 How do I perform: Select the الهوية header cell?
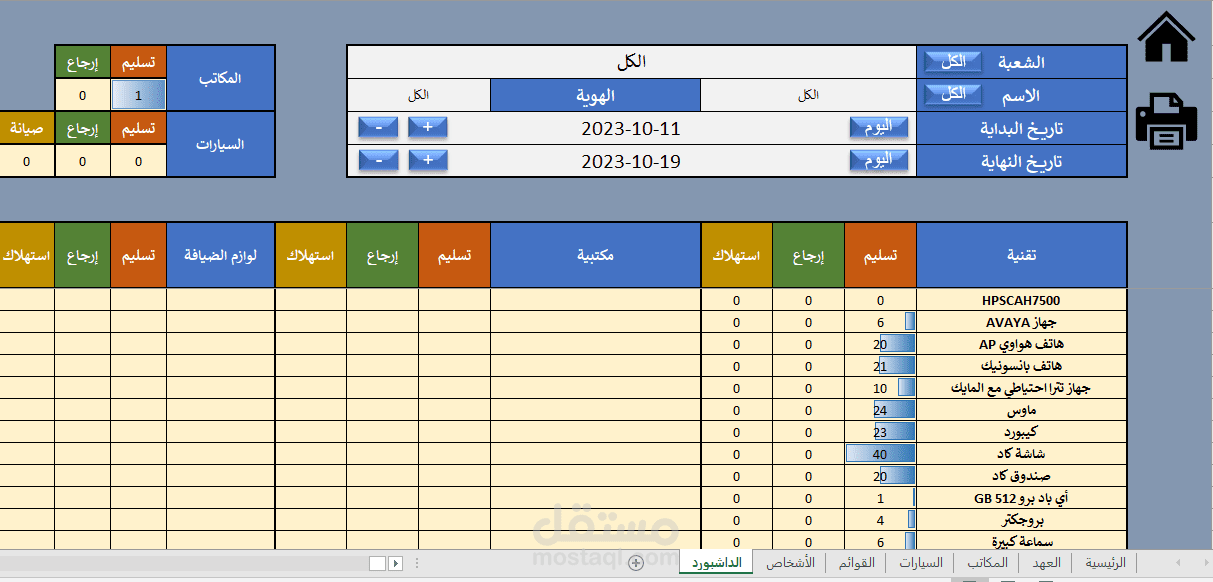(x=595, y=95)
